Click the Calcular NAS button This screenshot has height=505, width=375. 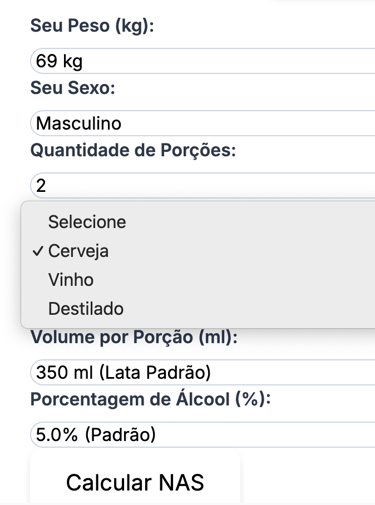pos(135,482)
